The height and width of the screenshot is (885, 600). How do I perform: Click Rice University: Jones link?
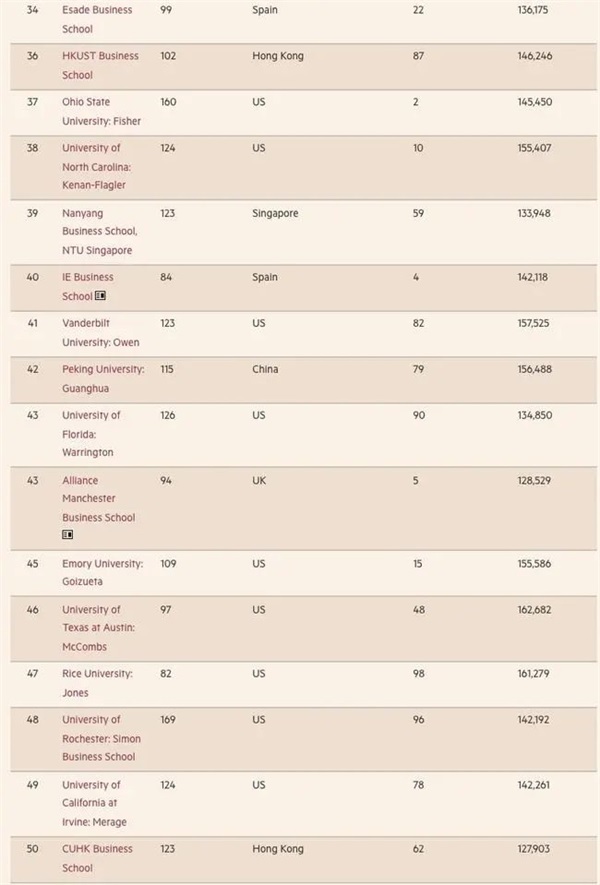pos(97,683)
